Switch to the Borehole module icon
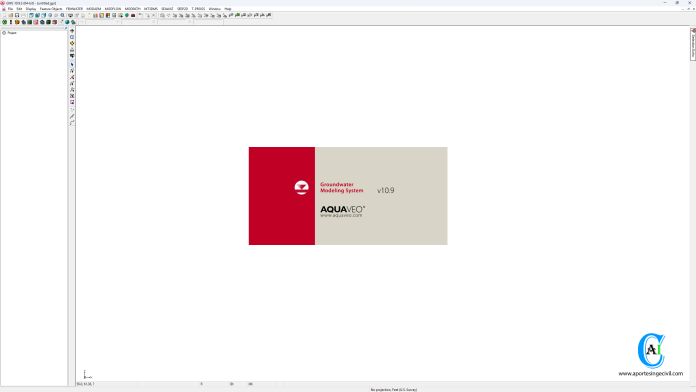This screenshot has height=392, width=696. click(11, 22)
